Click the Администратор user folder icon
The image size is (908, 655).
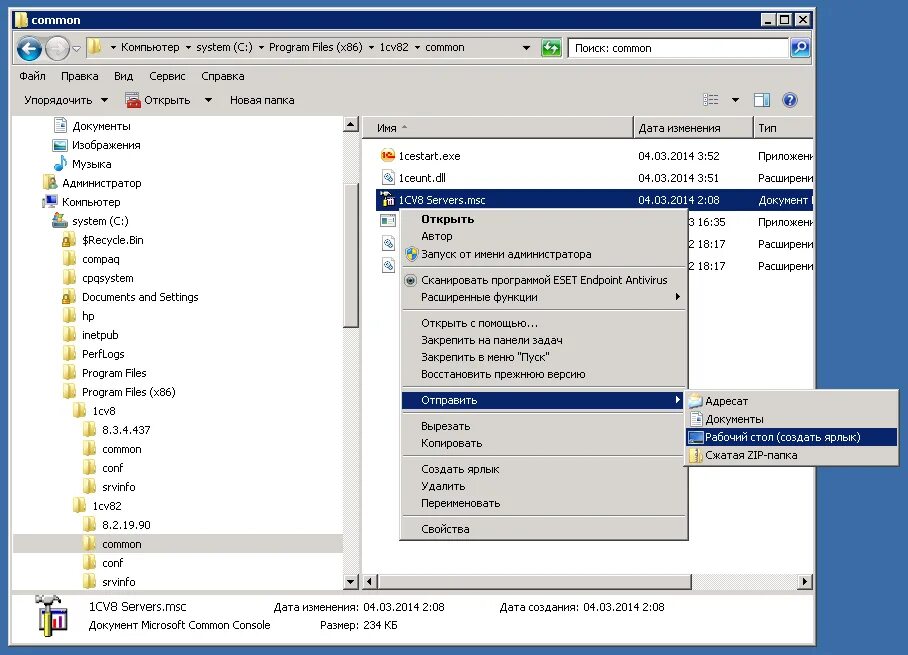pos(50,183)
